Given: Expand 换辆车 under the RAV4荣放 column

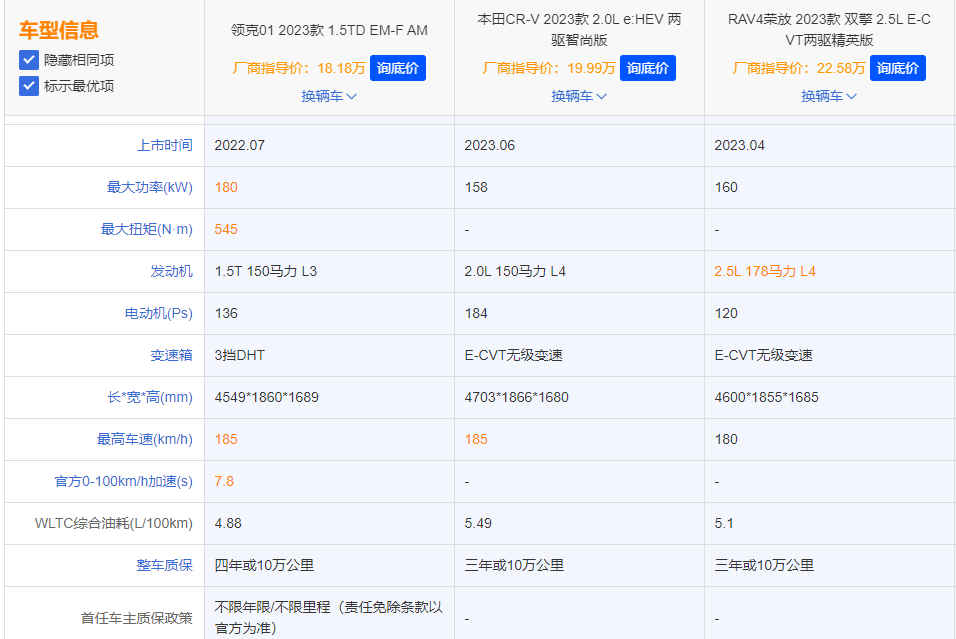Looking at the screenshot, I should (828, 96).
